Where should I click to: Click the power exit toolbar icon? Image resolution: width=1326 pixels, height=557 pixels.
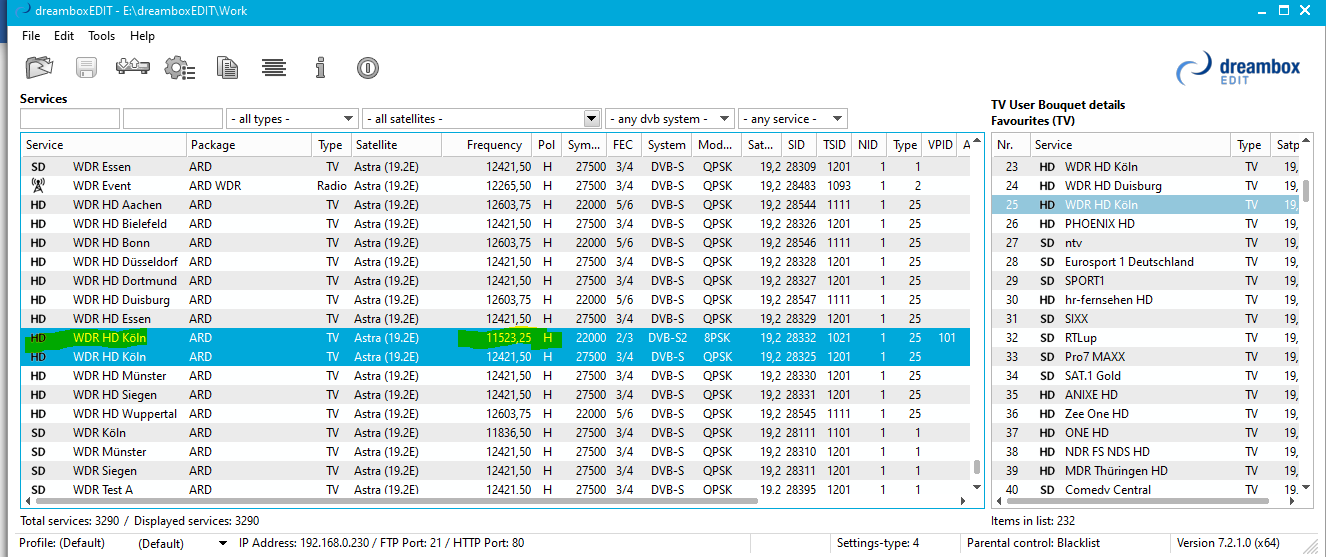(368, 68)
